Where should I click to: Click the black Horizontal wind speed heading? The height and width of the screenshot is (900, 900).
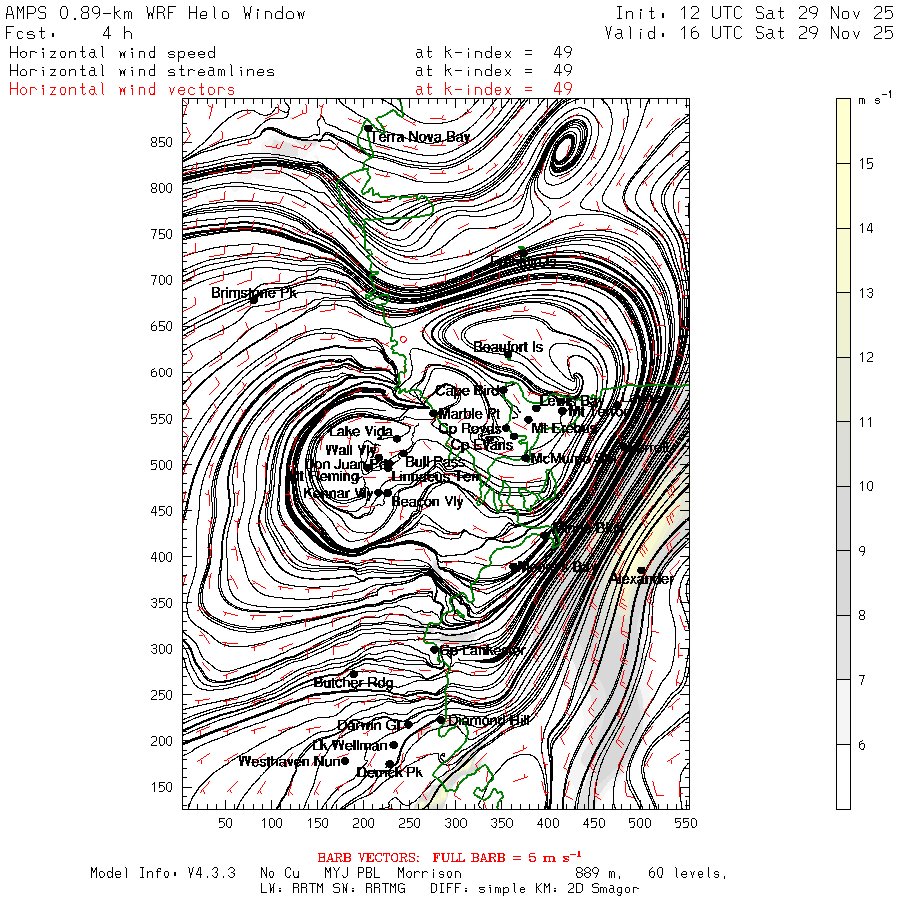112,53
